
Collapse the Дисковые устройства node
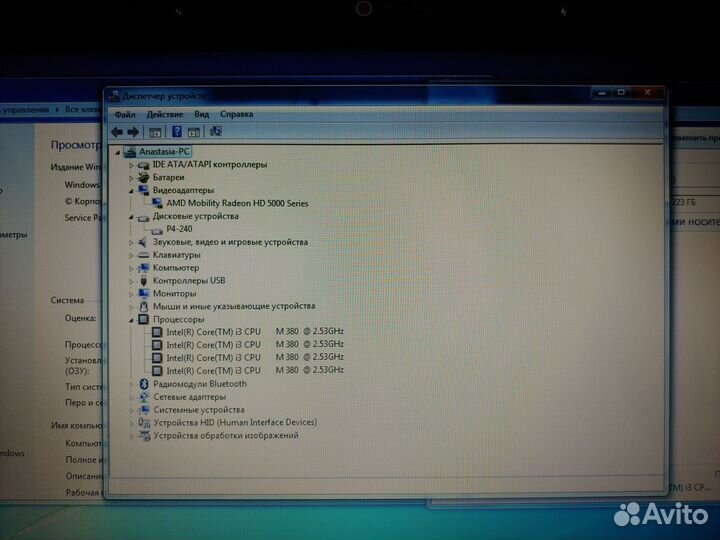131,217
